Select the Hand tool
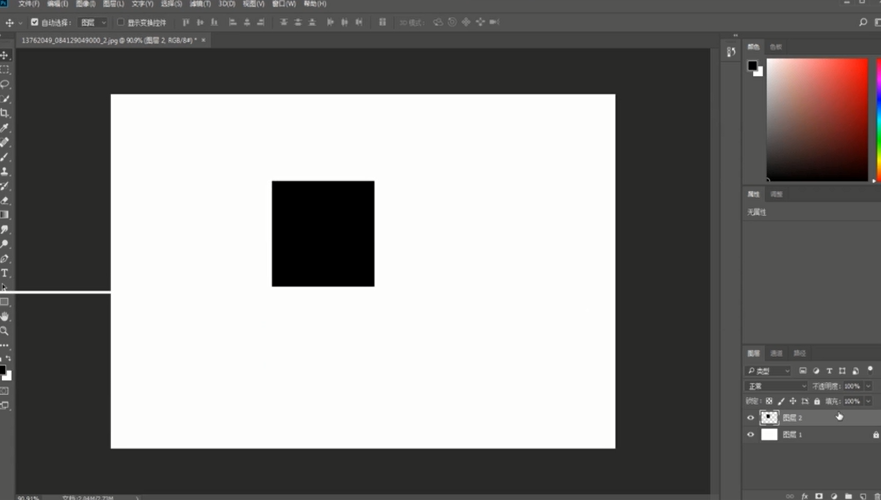 [4, 316]
